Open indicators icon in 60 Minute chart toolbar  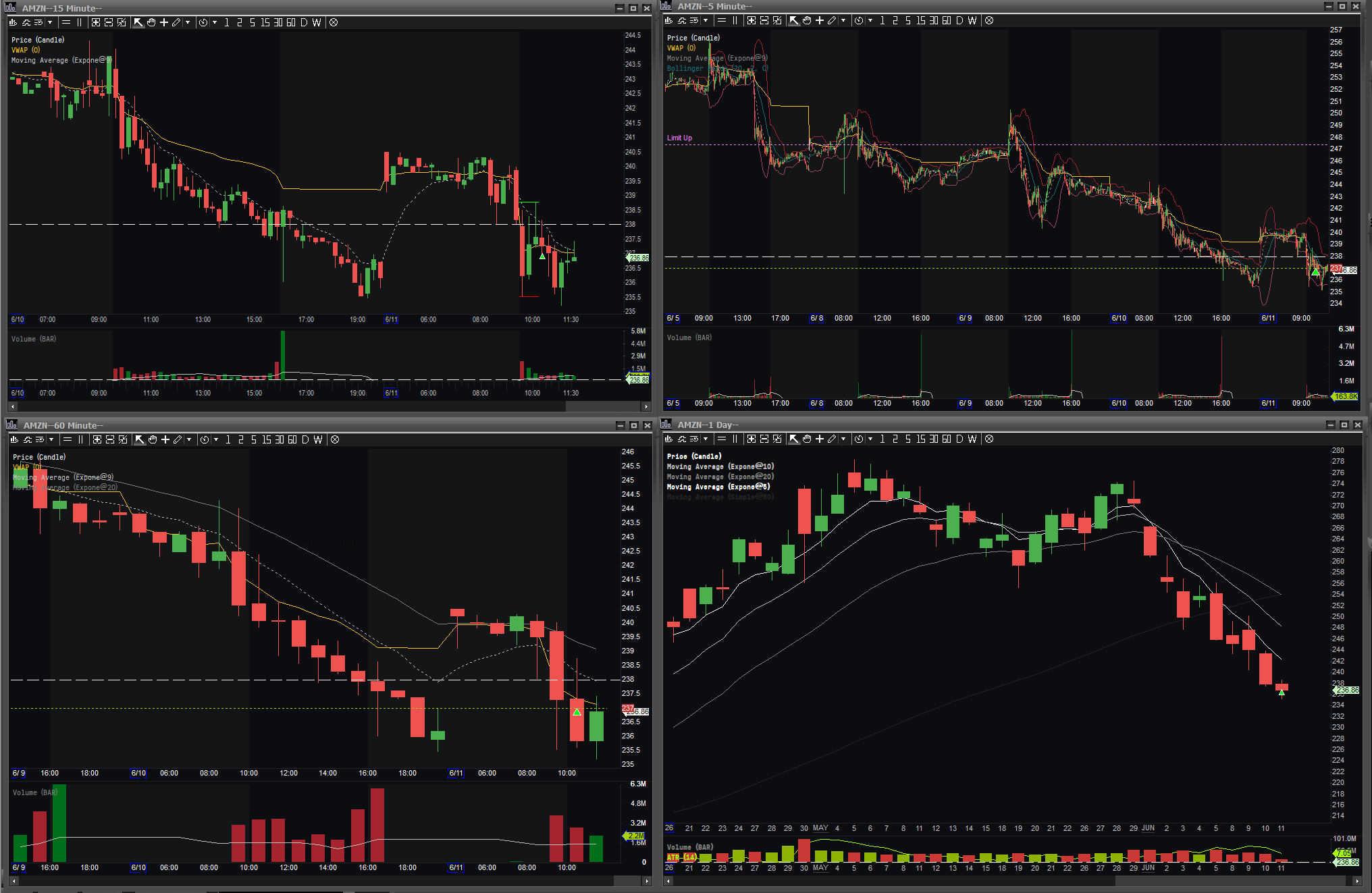point(28,439)
